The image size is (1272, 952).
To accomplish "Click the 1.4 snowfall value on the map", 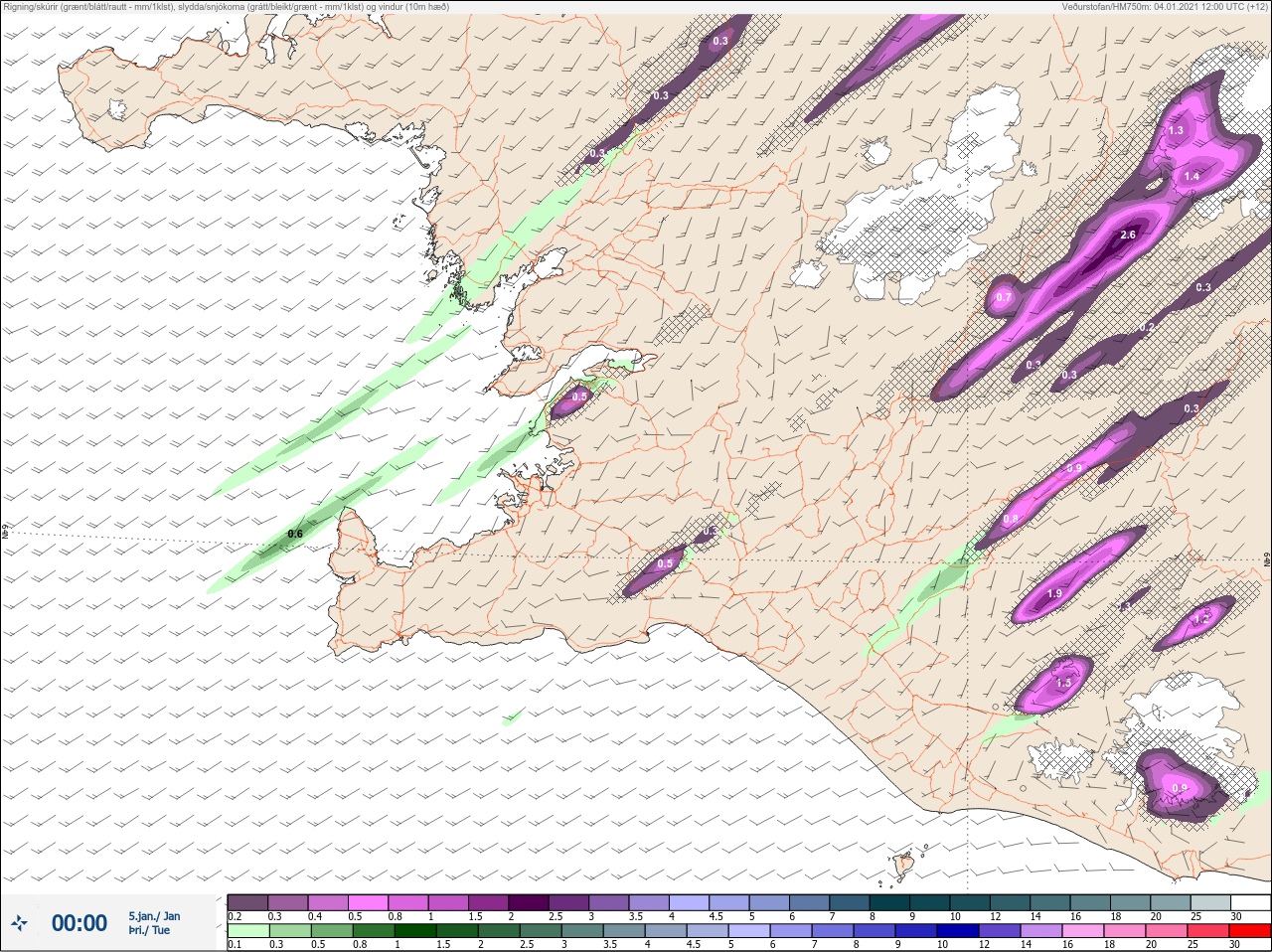I will point(1192,176).
